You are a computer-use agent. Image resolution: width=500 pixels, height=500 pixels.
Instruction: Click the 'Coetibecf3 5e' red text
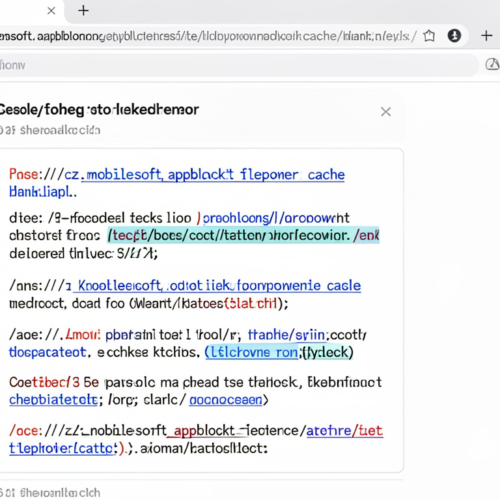54,382
